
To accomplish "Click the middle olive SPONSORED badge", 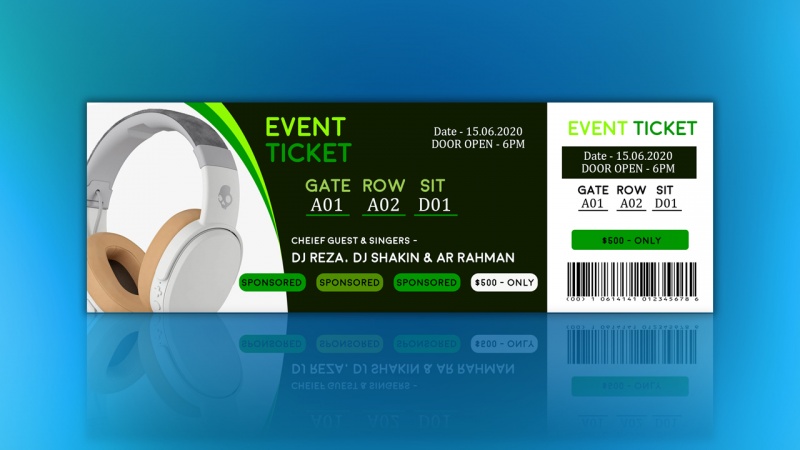I will [x=349, y=283].
